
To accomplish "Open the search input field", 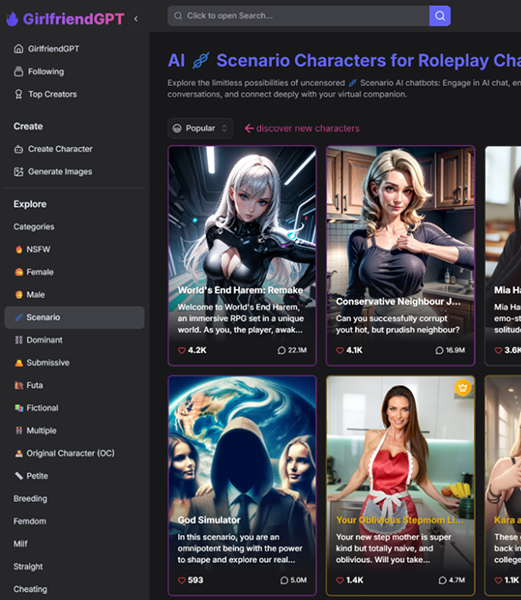I will 298,16.
